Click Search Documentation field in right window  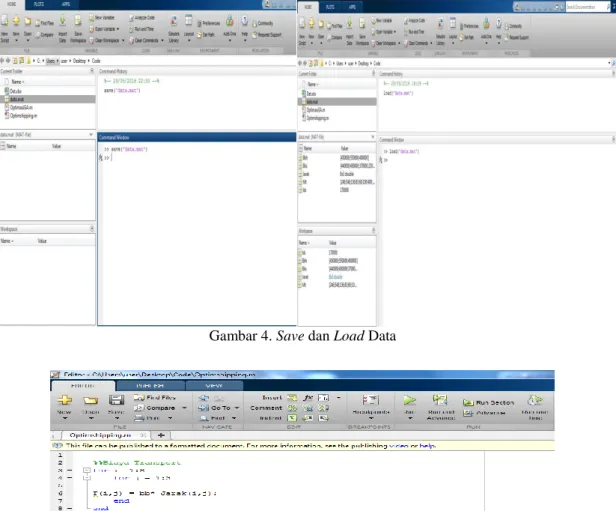click(x=588, y=7)
